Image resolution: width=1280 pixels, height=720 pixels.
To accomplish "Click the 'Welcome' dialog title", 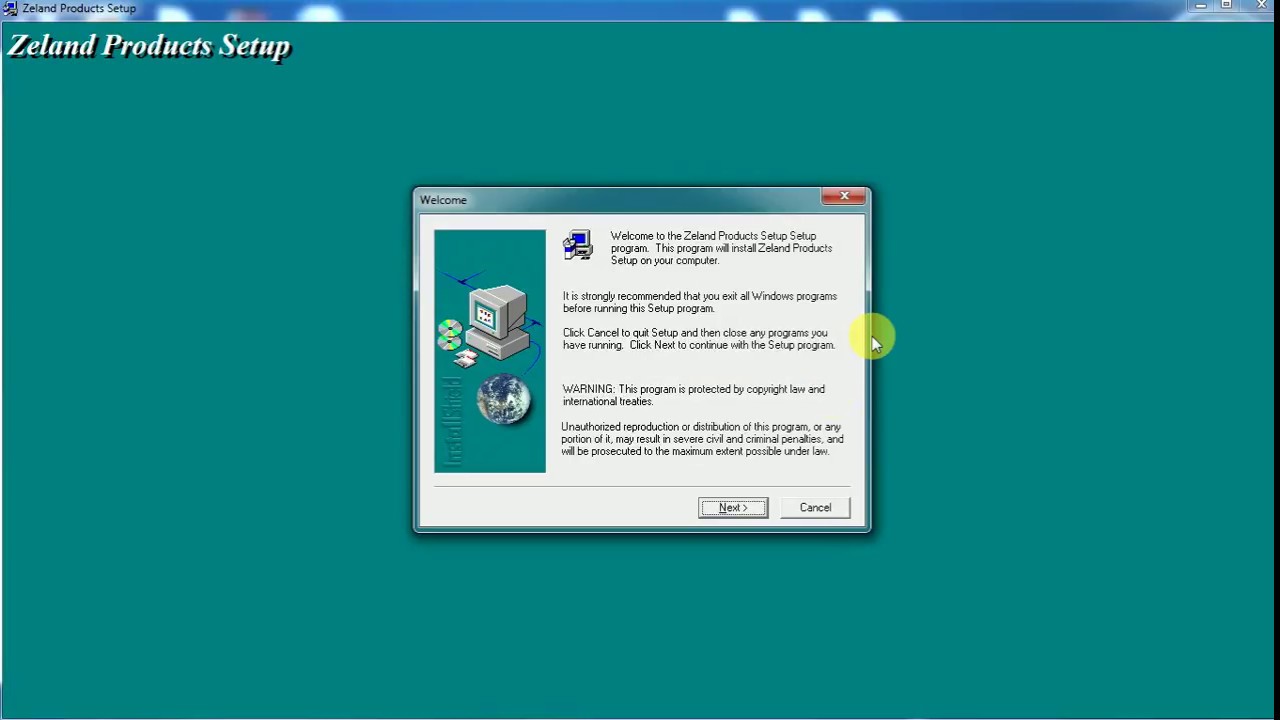I will pyautogui.click(x=443, y=200).
